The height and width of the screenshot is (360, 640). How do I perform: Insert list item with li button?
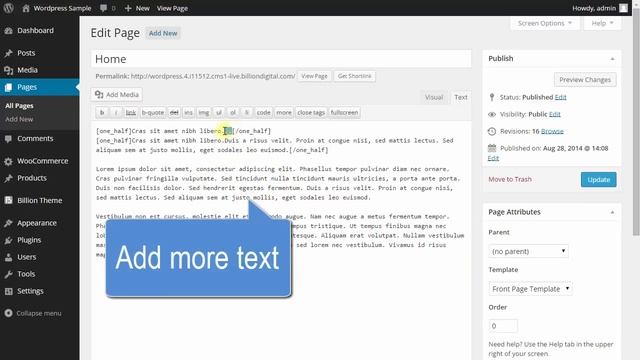pyautogui.click(x=247, y=112)
